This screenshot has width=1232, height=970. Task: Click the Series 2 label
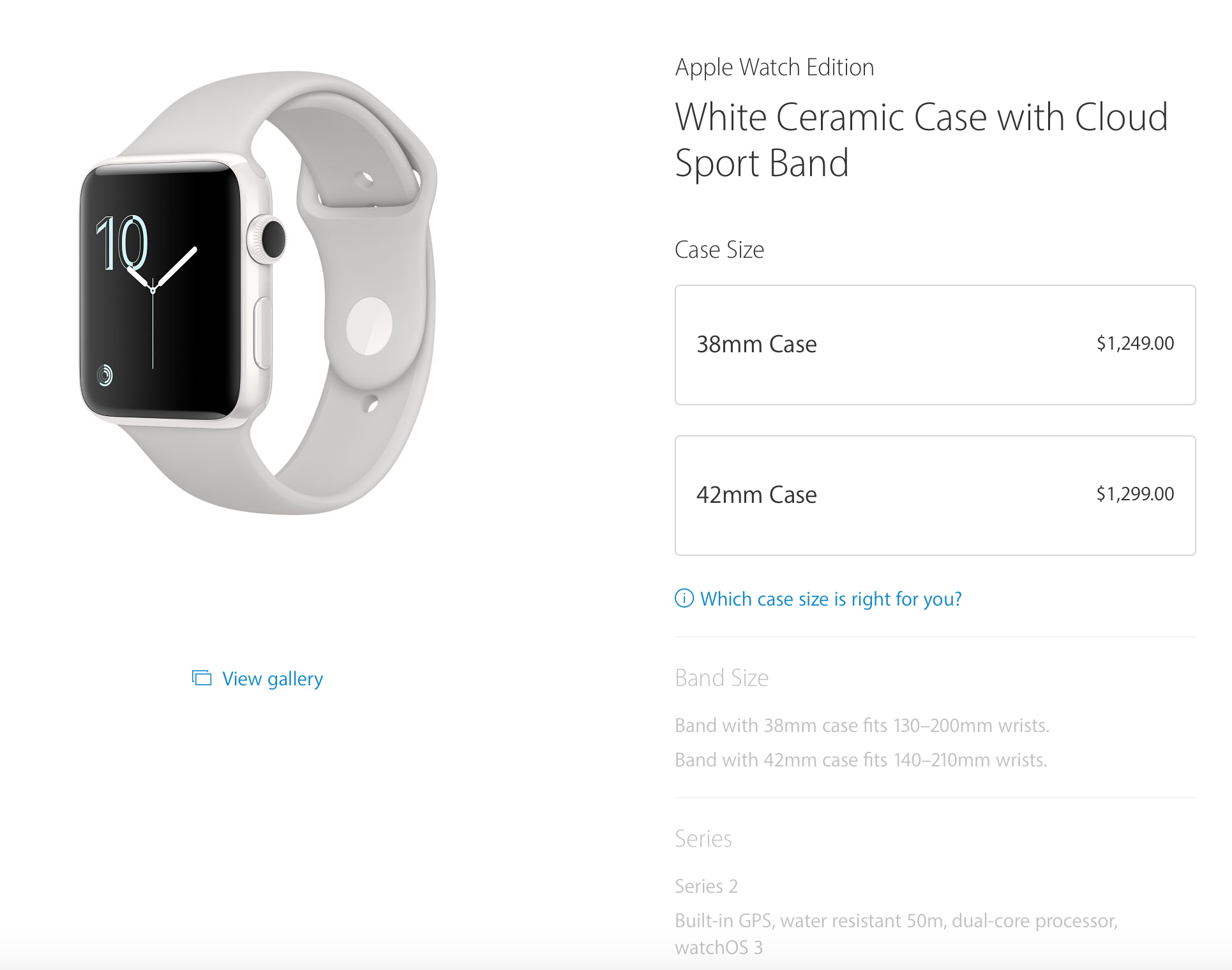(x=706, y=886)
